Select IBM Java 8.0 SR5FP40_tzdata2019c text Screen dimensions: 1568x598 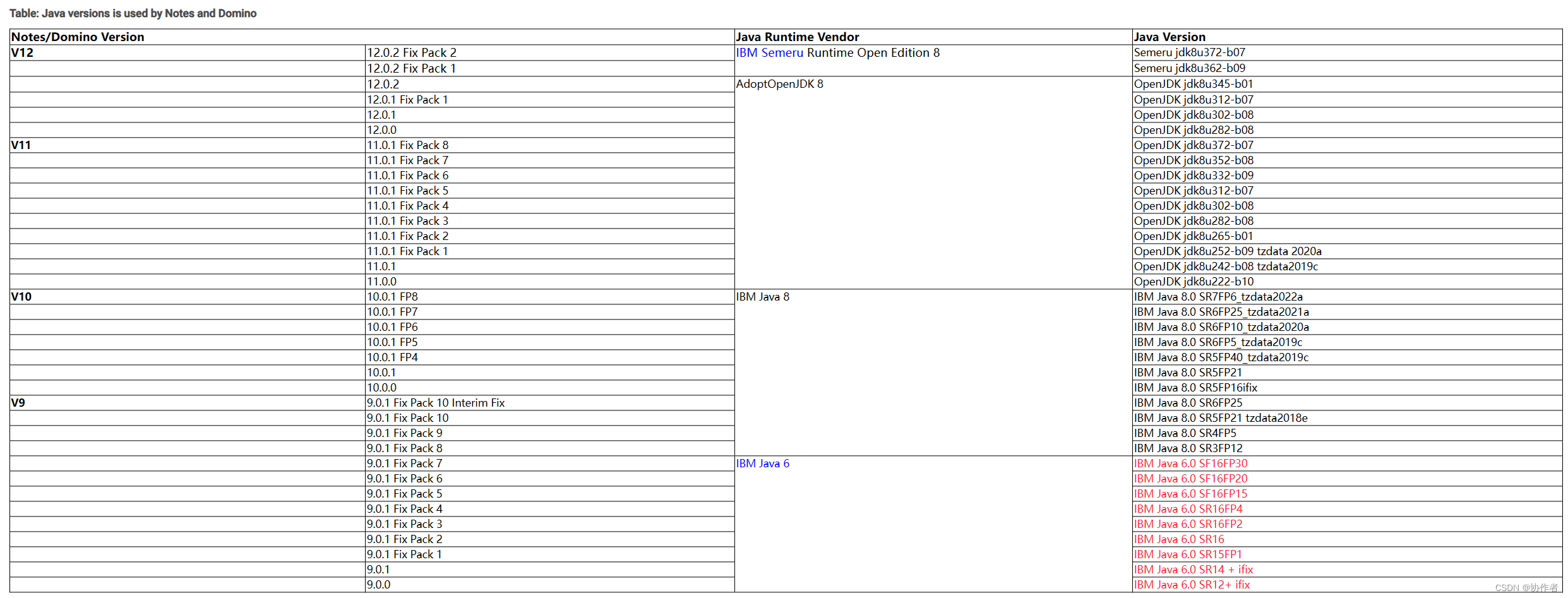click(x=1221, y=357)
